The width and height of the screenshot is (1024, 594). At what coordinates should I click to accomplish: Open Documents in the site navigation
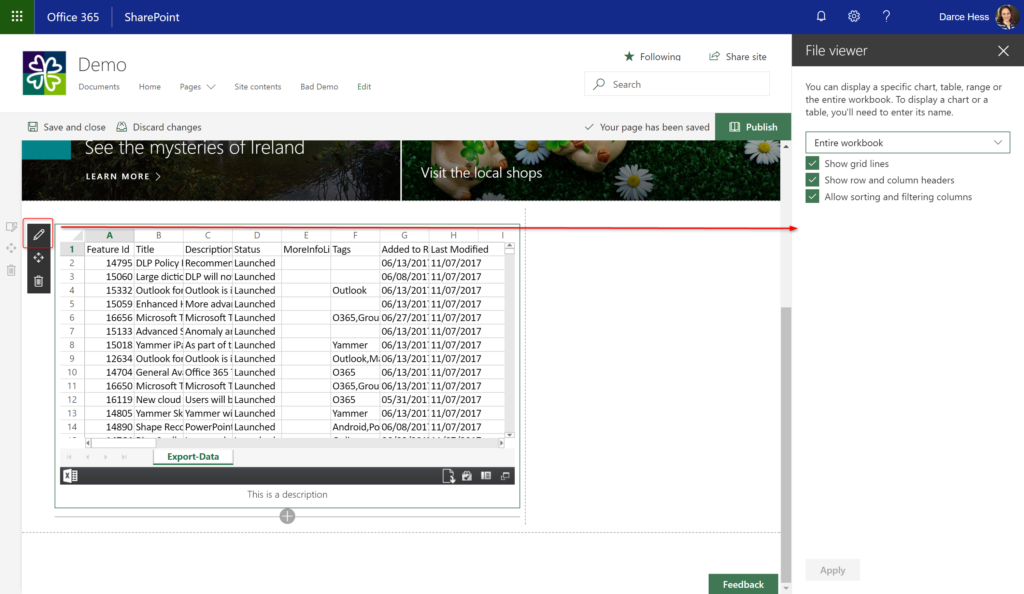[99, 86]
